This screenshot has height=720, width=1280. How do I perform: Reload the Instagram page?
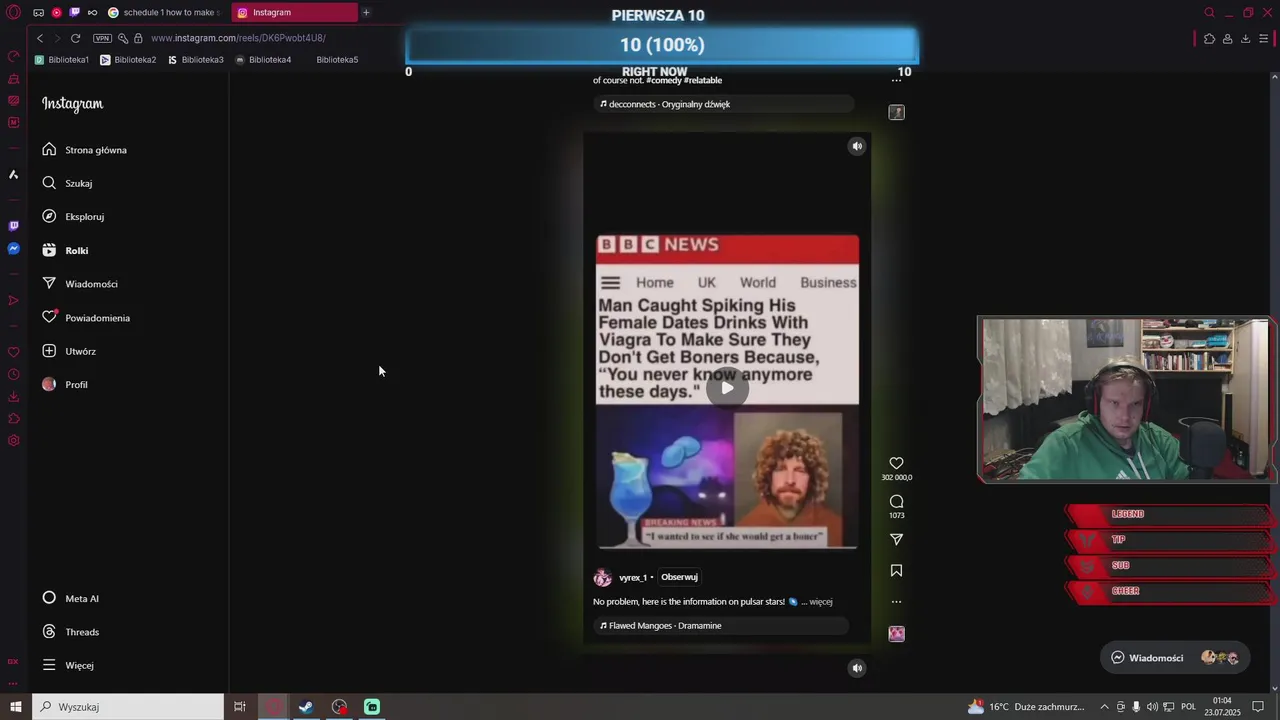tap(75, 38)
